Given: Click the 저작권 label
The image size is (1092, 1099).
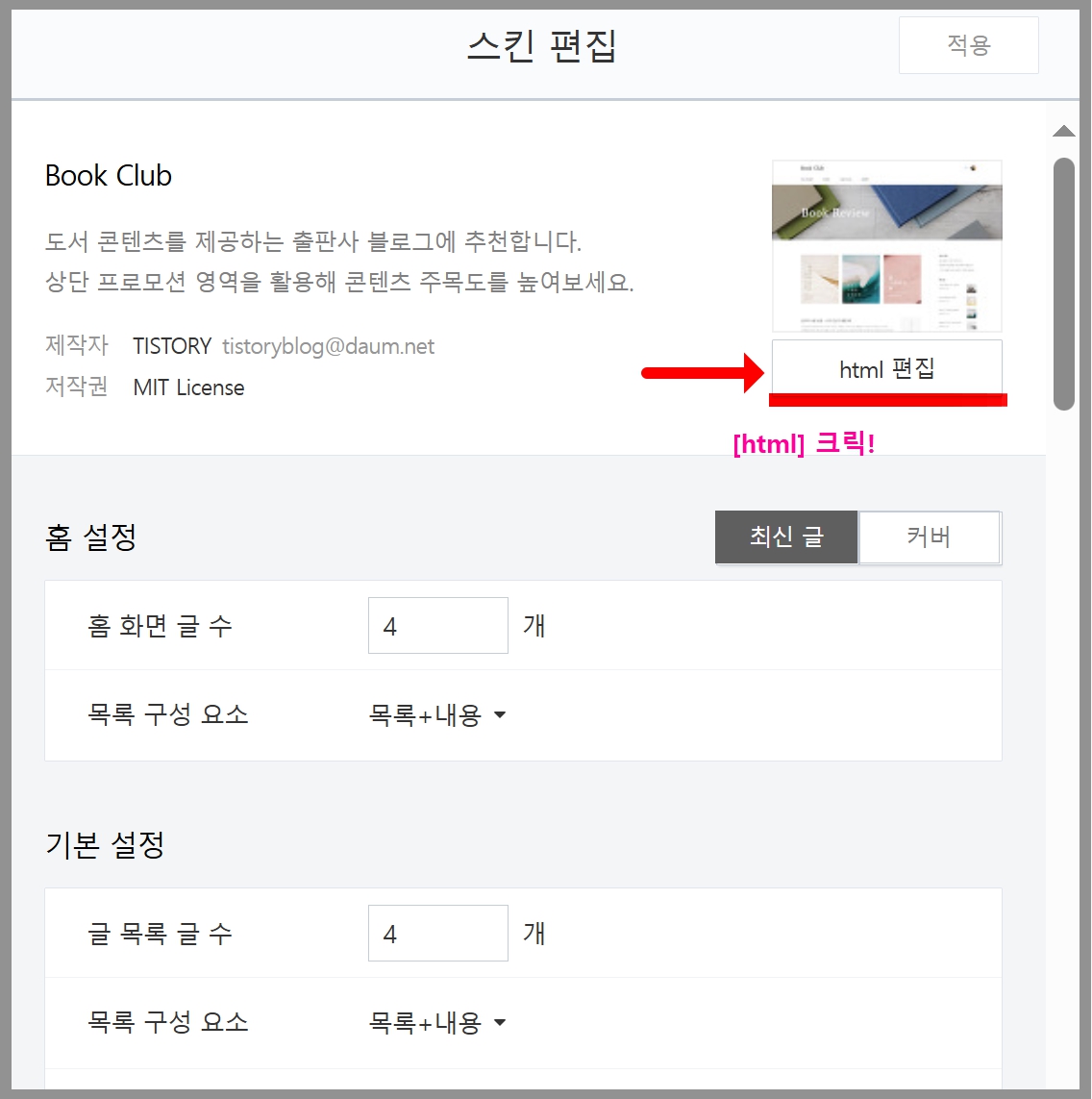Looking at the screenshot, I should click(x=76, y=387).
